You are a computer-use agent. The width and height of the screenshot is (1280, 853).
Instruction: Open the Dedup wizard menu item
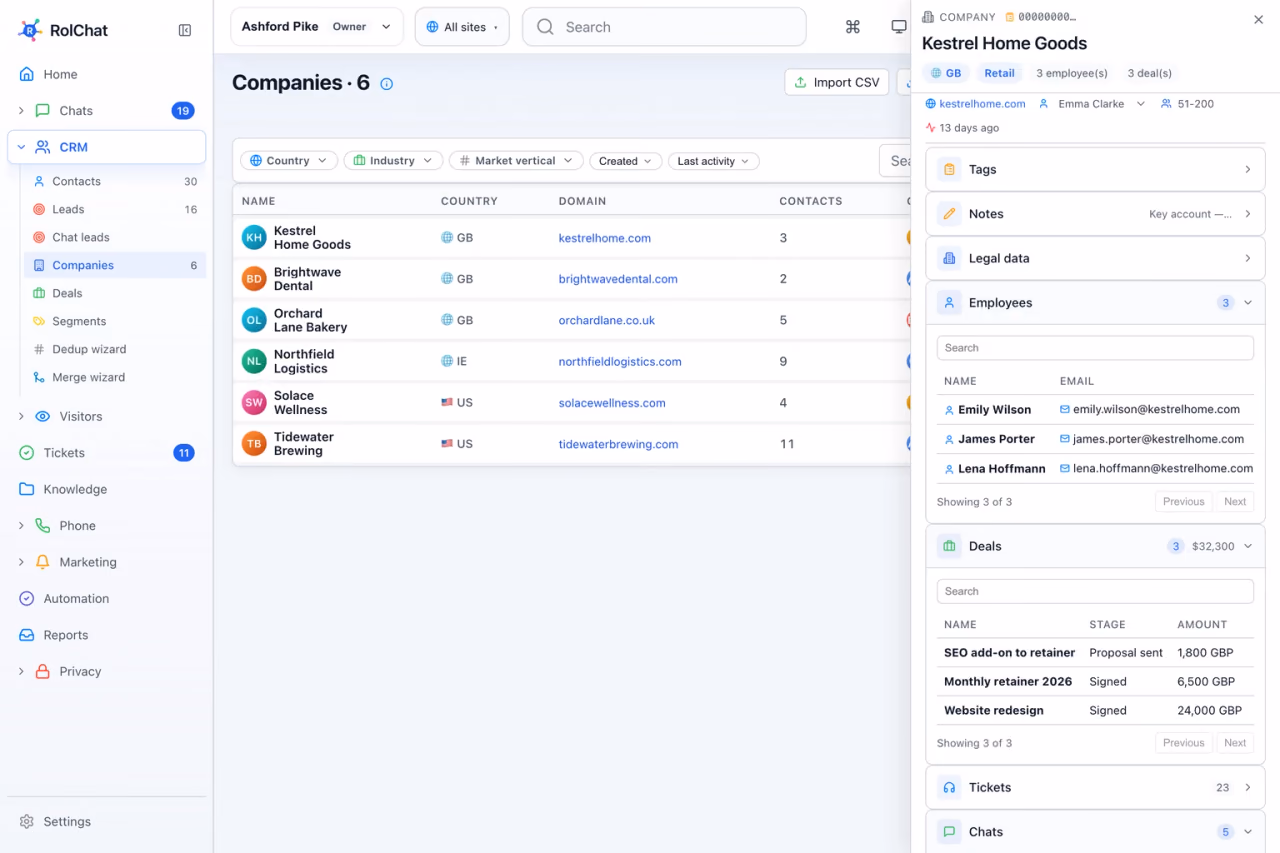click(x=115, y=349)
